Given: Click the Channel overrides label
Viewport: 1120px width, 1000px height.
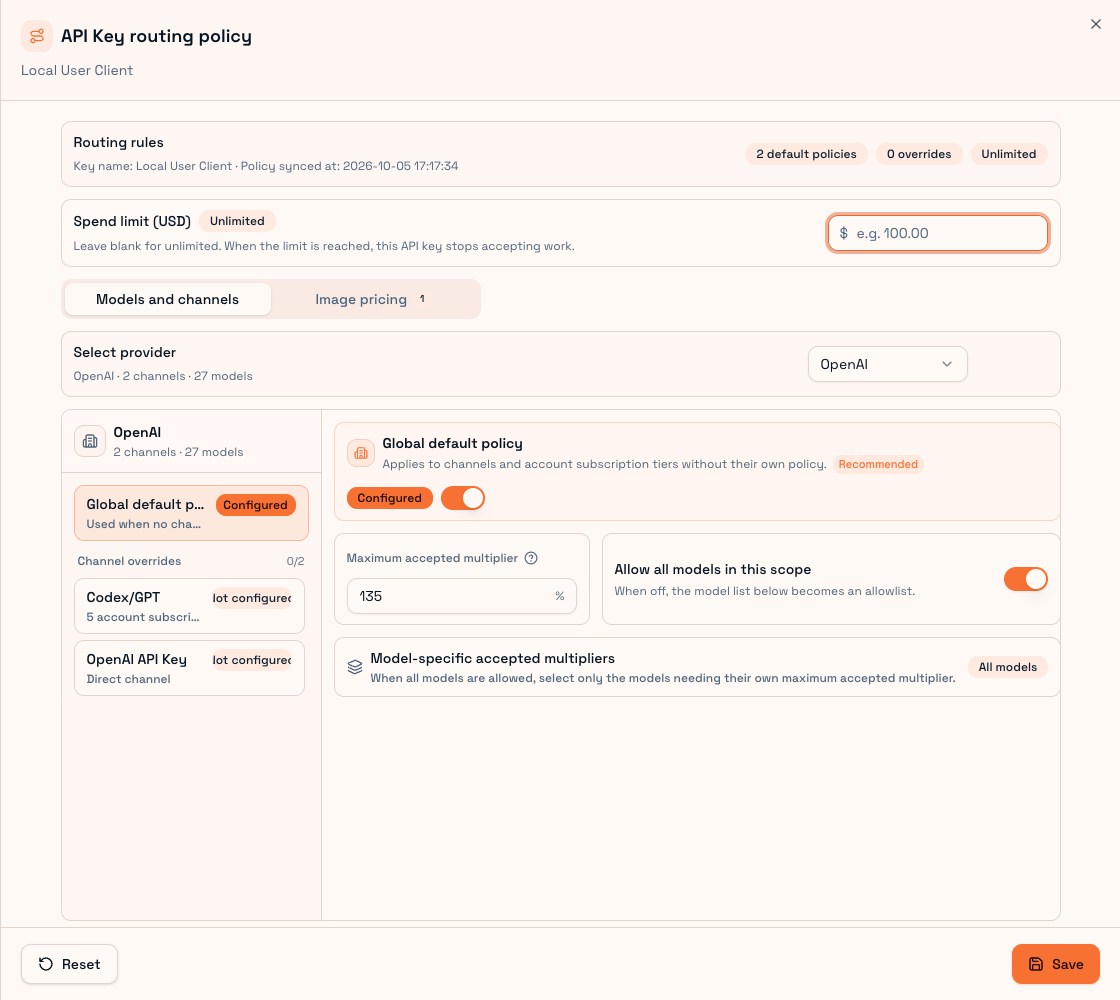Looking at the screenshot, I should pyautogui.click(x=129, y=561).
